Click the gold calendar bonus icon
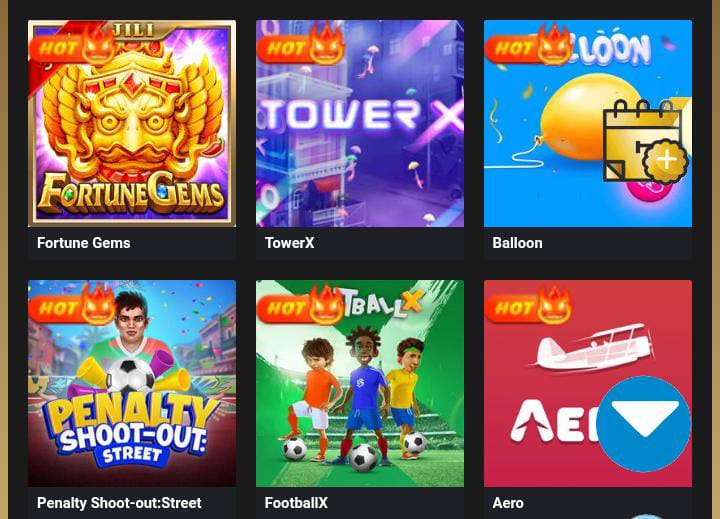720x519 pixels. [x=646, y=141]
